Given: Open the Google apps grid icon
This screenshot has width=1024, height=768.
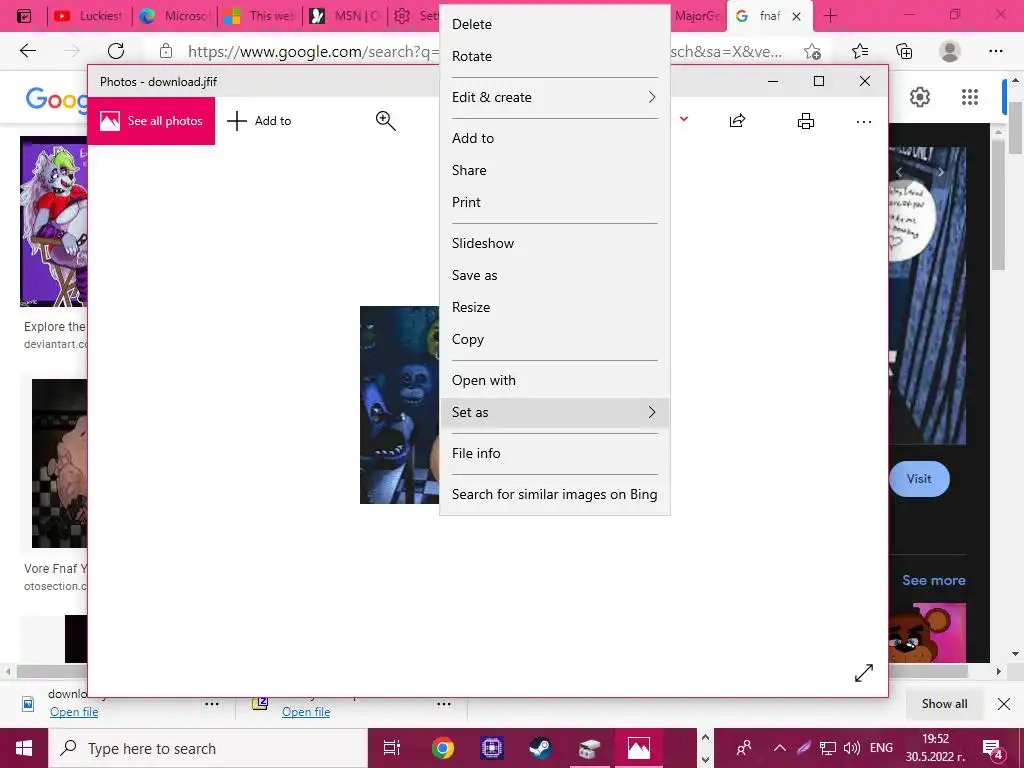Looking at the screenshot, I should 970,97.
